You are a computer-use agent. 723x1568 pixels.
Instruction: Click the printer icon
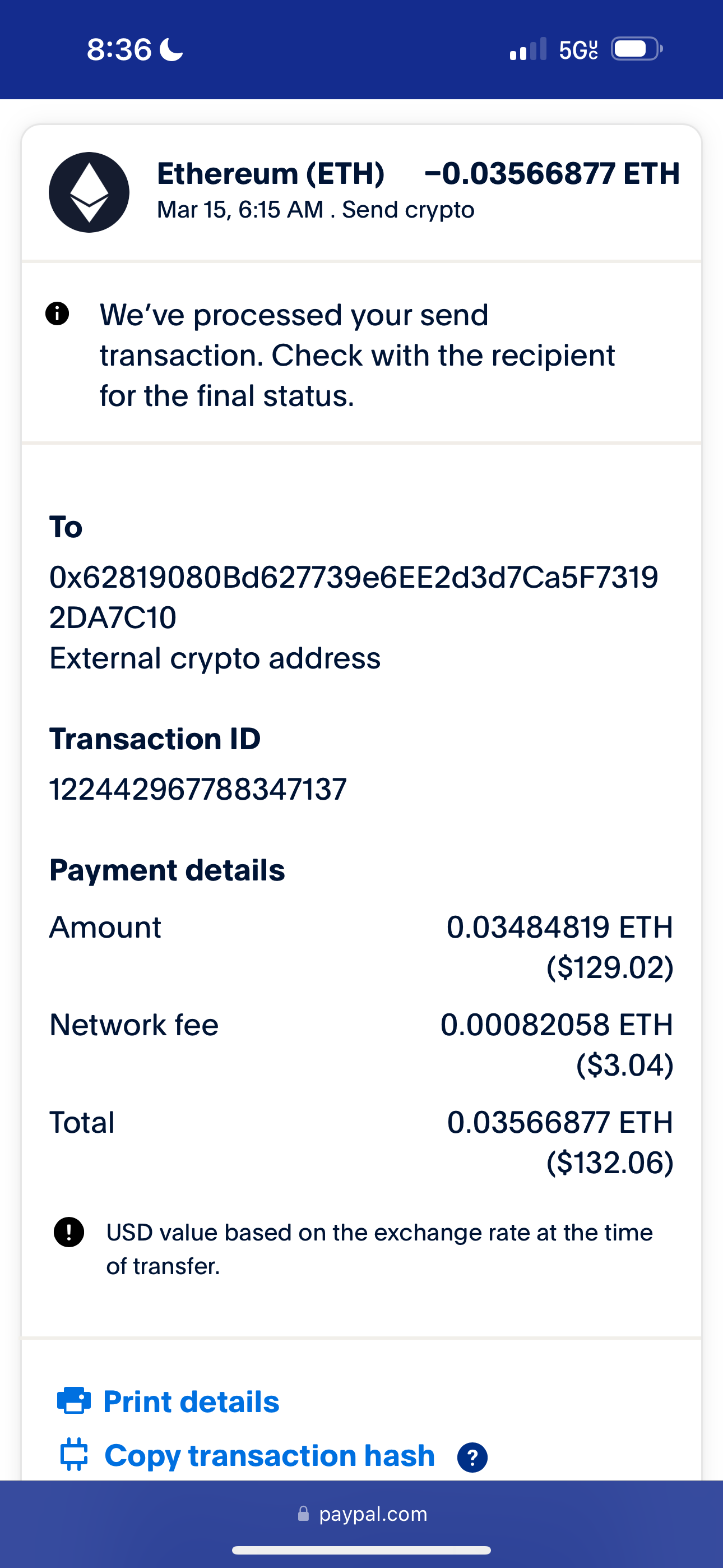(73, 1401)
